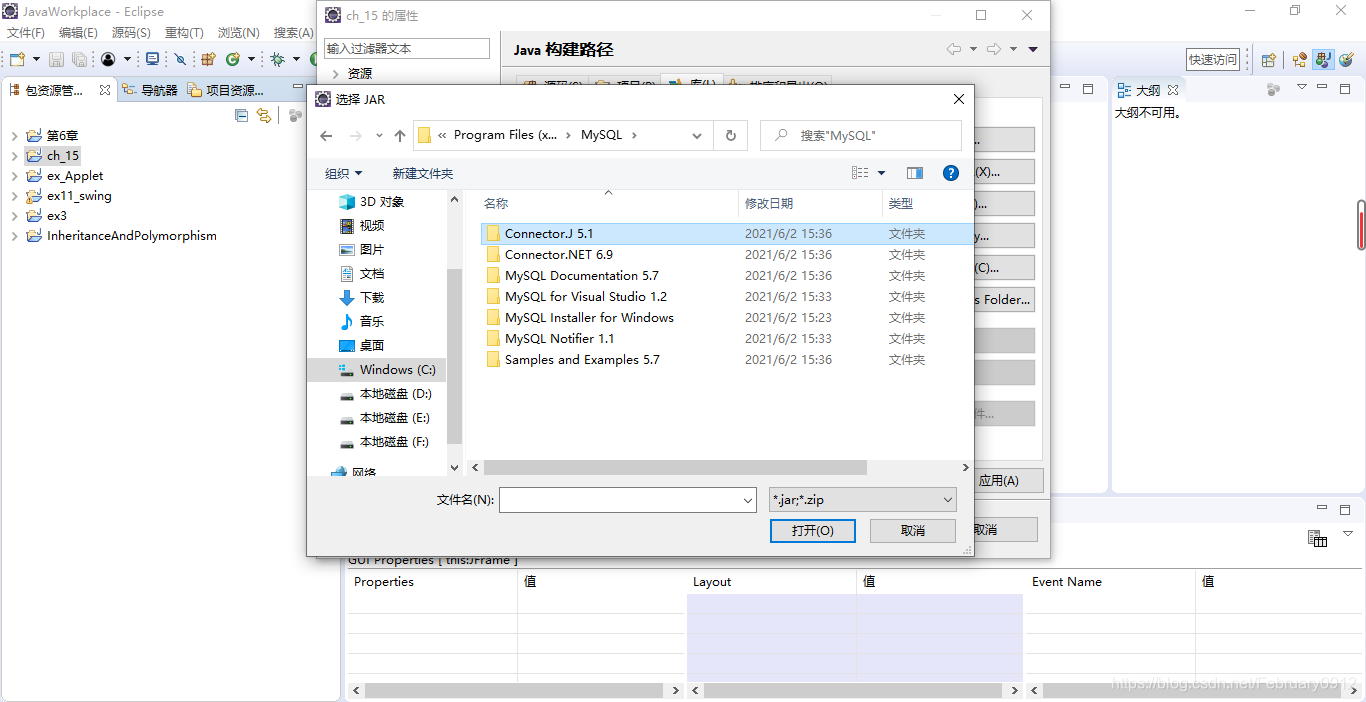Switch to the WindowBuilder globe perspective icon
Screen dimensions: 1366x702
pyautogui.click(x=1346, y=60)
